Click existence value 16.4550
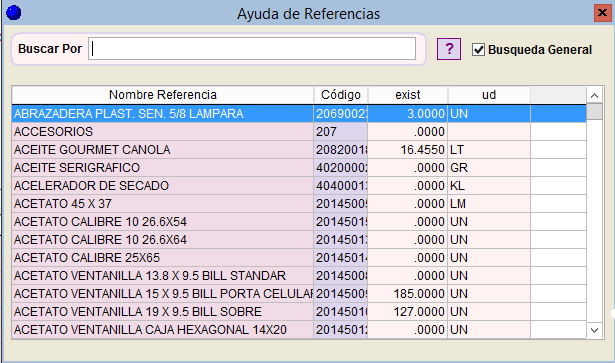The width and height of the screenshot is (615, 363). 408,150
